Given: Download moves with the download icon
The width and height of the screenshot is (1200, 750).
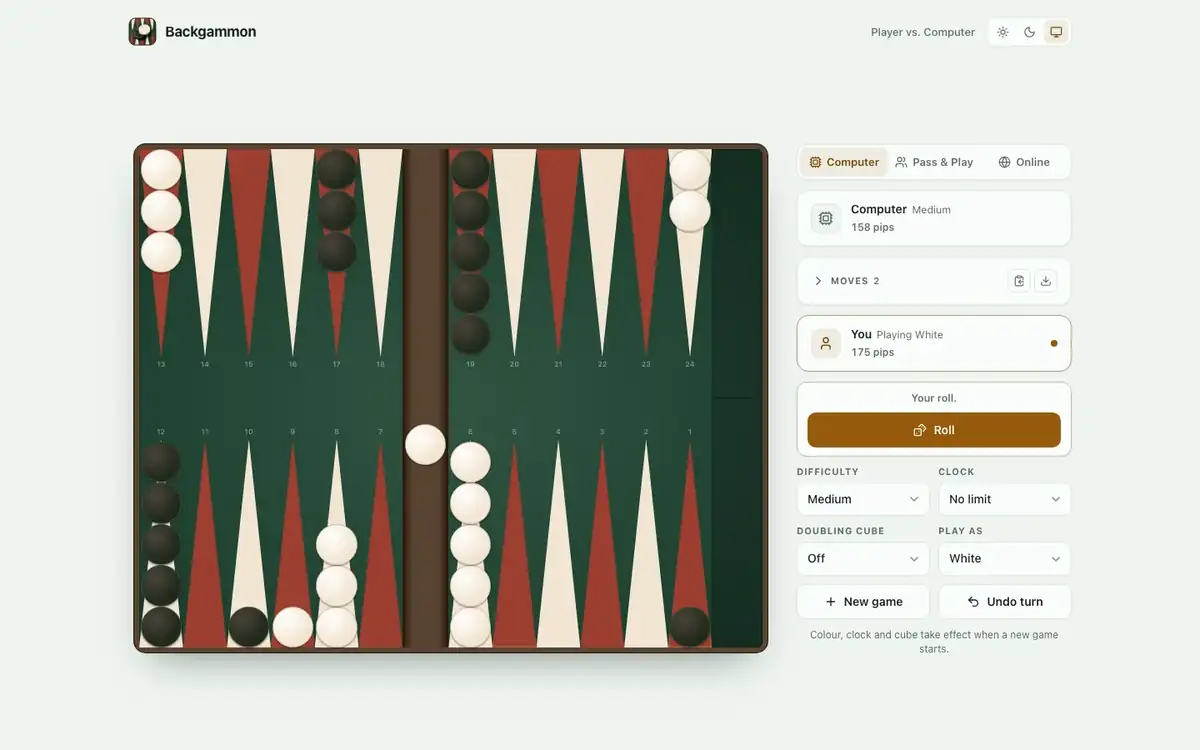Looking at the screenshot, I should (1046, 281).
